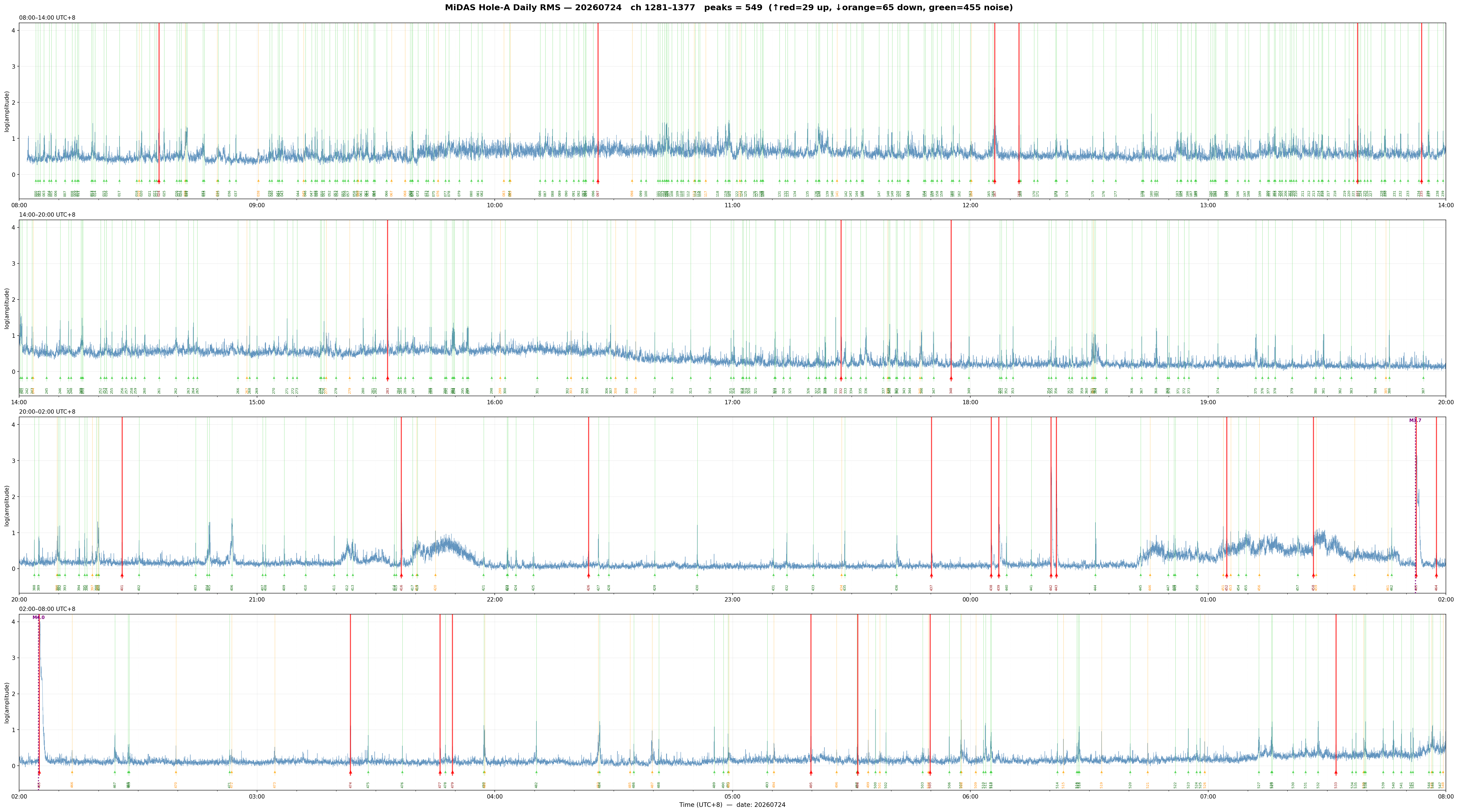Screen dimensions: 1458x812
Task: Click the log(amplitude) label of the 14:00–20:00 panel
Action: [x=7, y=308]
